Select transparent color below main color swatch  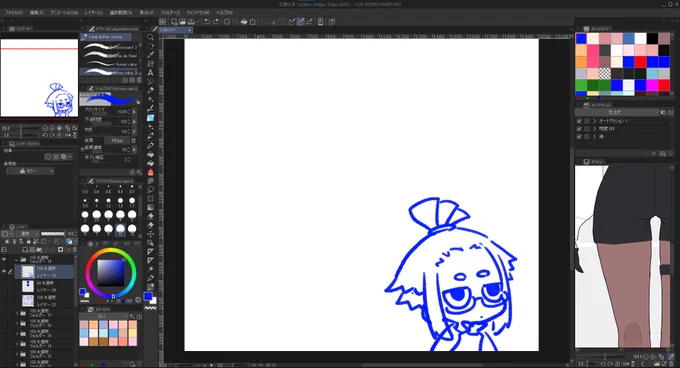[x=150, y=307]
